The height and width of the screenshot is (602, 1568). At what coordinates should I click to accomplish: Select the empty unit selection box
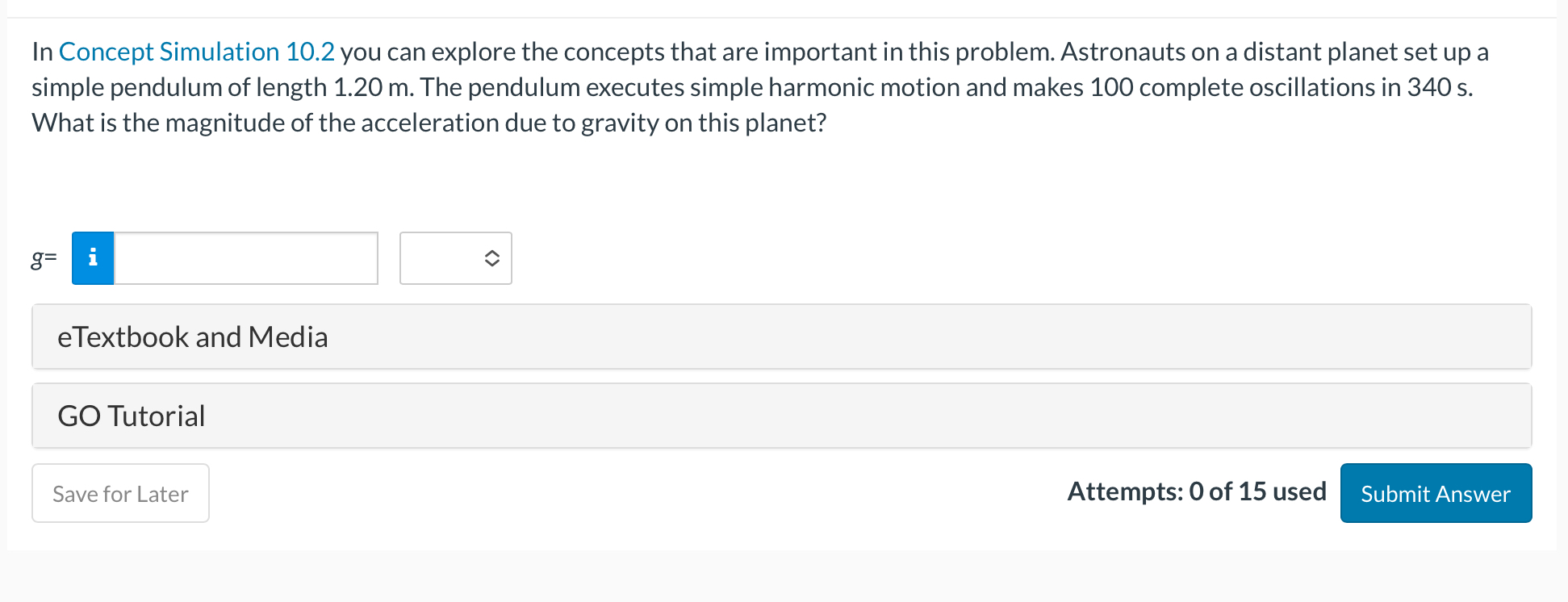[x=456, y=258]
